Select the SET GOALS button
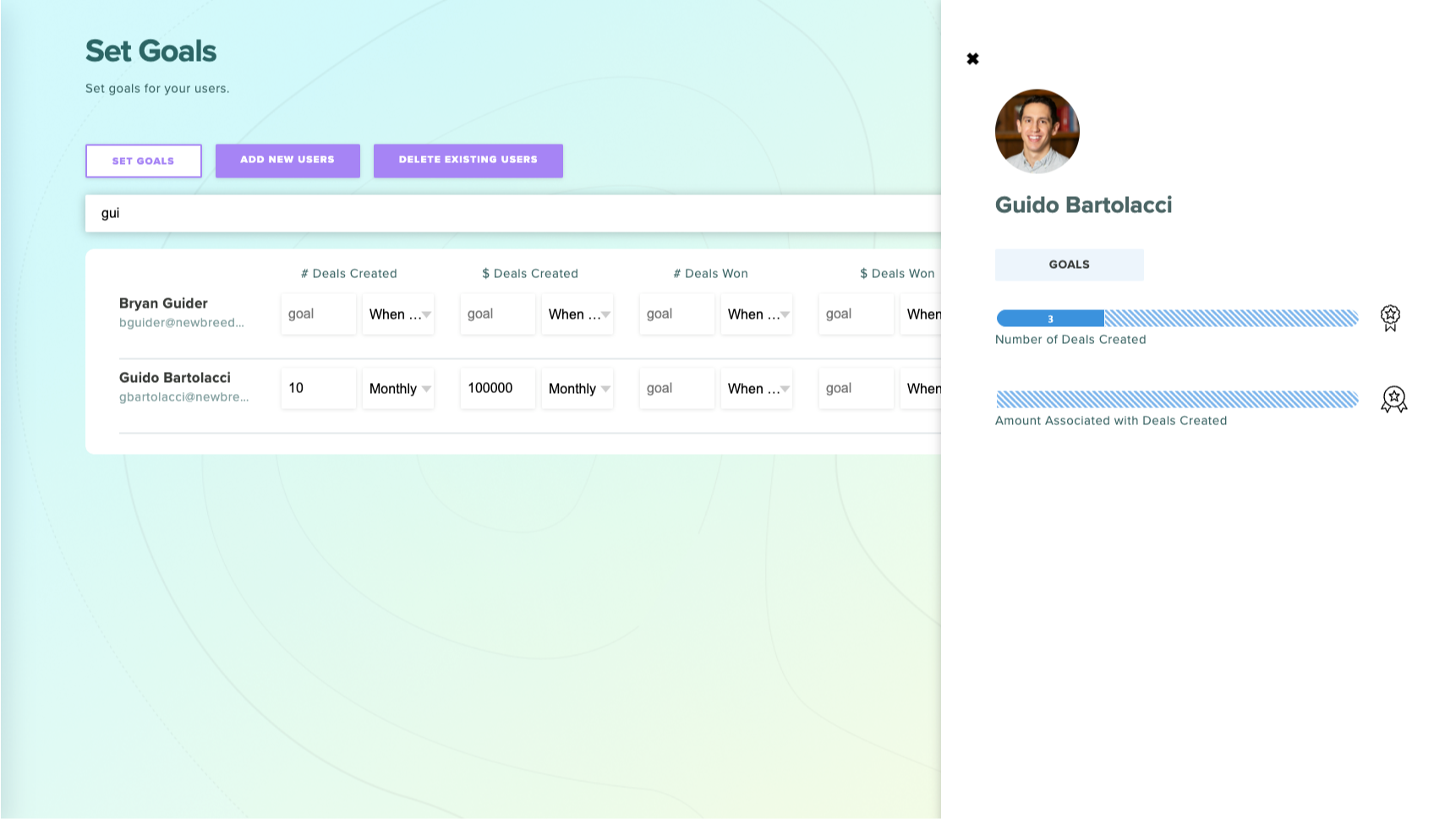Viewport: 1456px width, 819px height. [143, 160]
